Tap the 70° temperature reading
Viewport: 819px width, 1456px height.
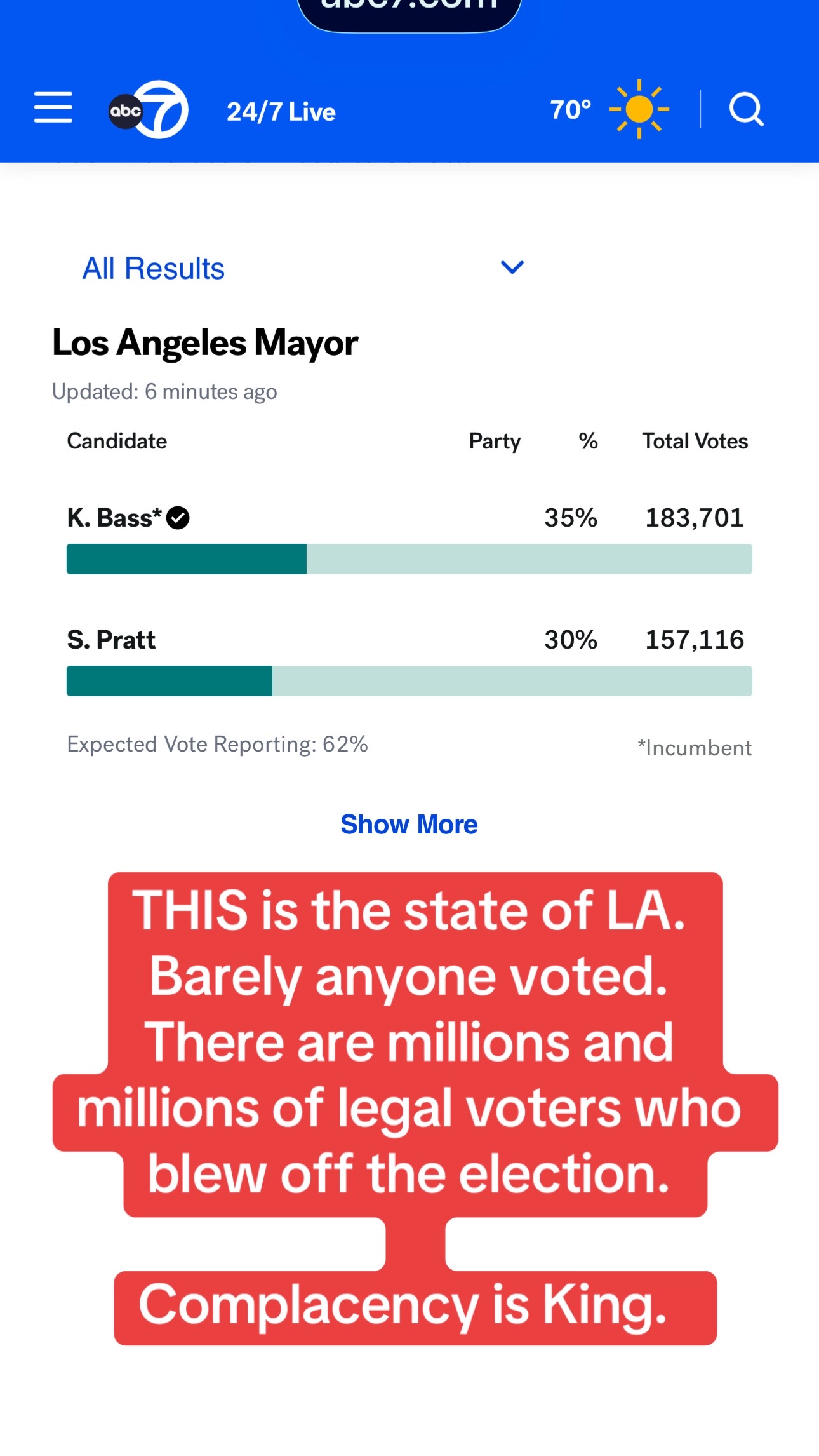(x=571, y=109)
